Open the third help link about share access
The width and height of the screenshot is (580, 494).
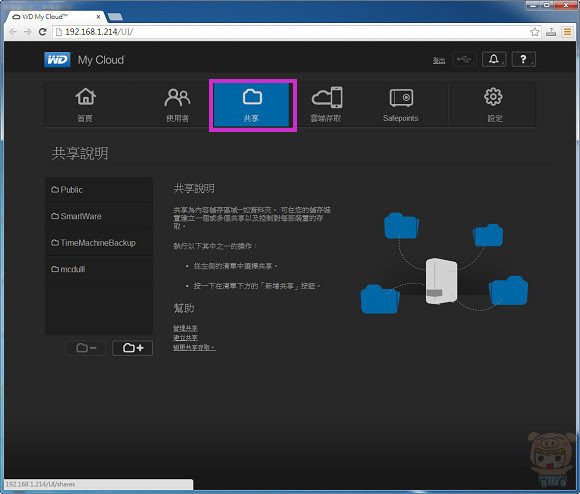194,348
